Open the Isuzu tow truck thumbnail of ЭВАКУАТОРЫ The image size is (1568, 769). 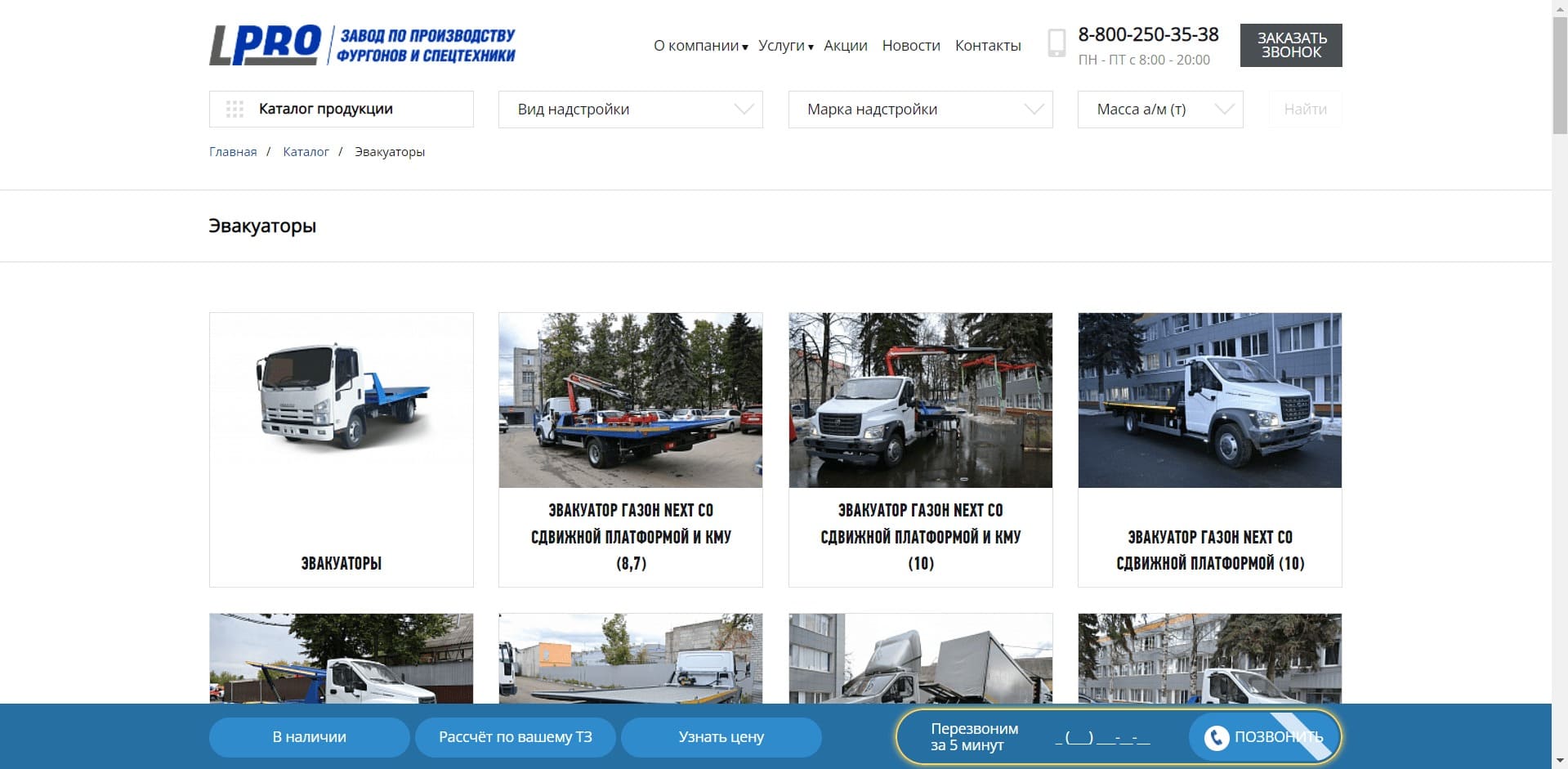tap(342, 400)
